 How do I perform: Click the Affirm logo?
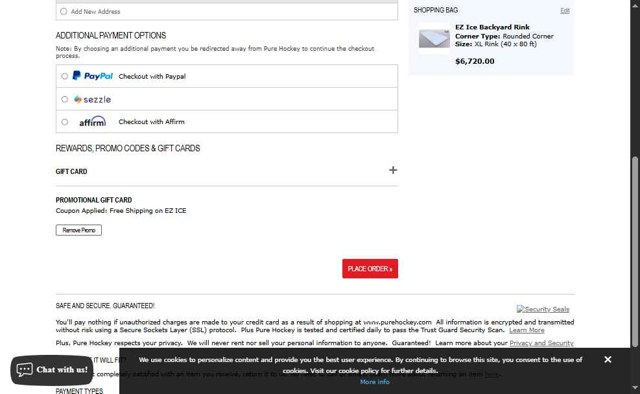(93, 121)
